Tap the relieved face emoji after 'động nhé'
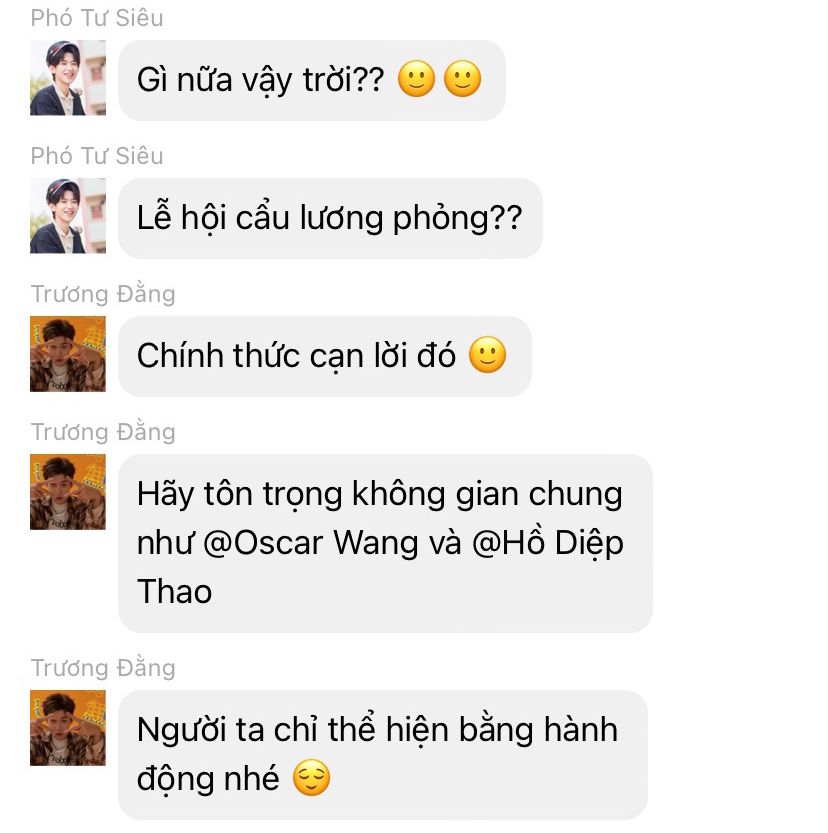 pyautogui.click(x=312, y=778)
